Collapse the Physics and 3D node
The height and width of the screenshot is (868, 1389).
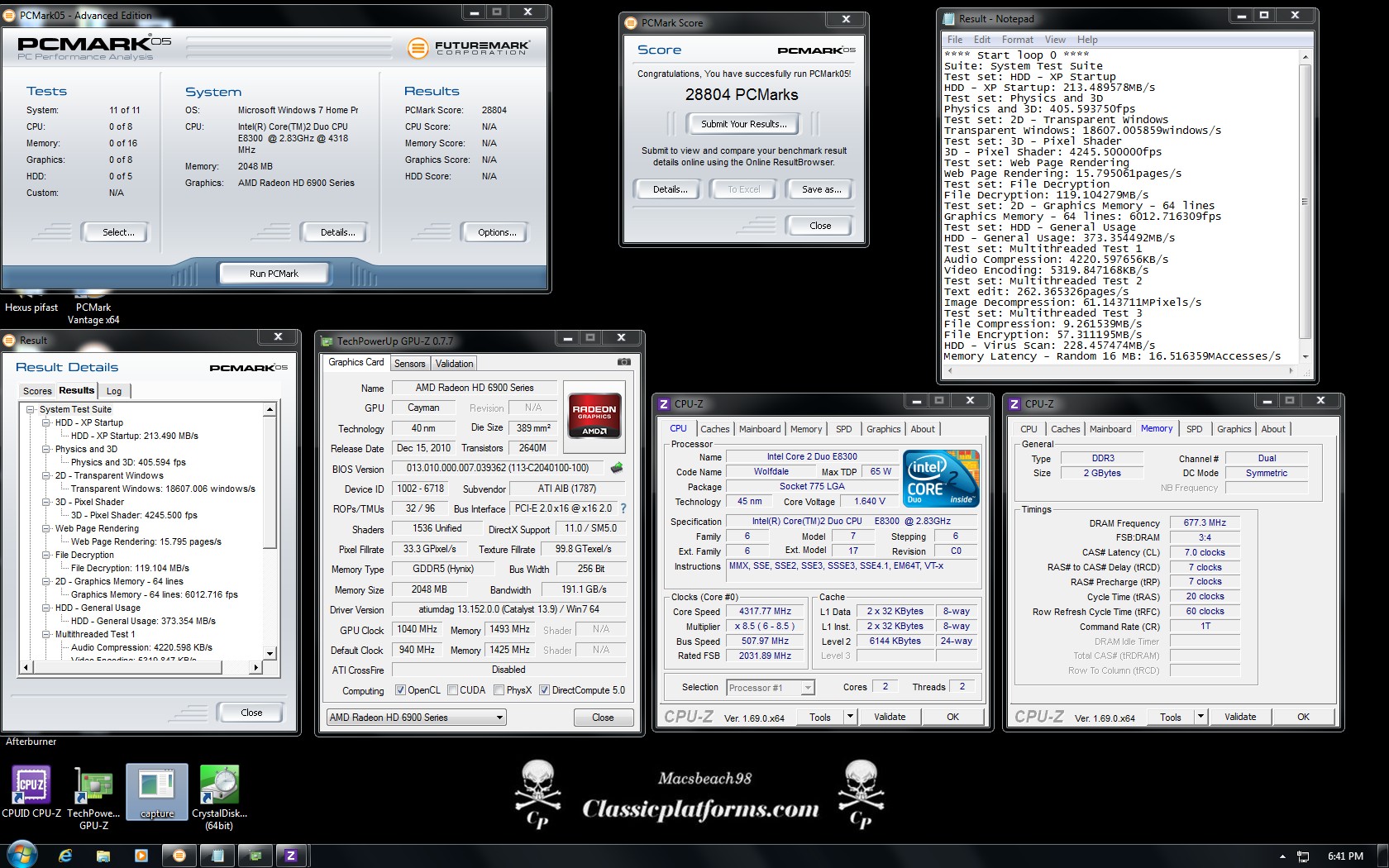coord(46,449)
